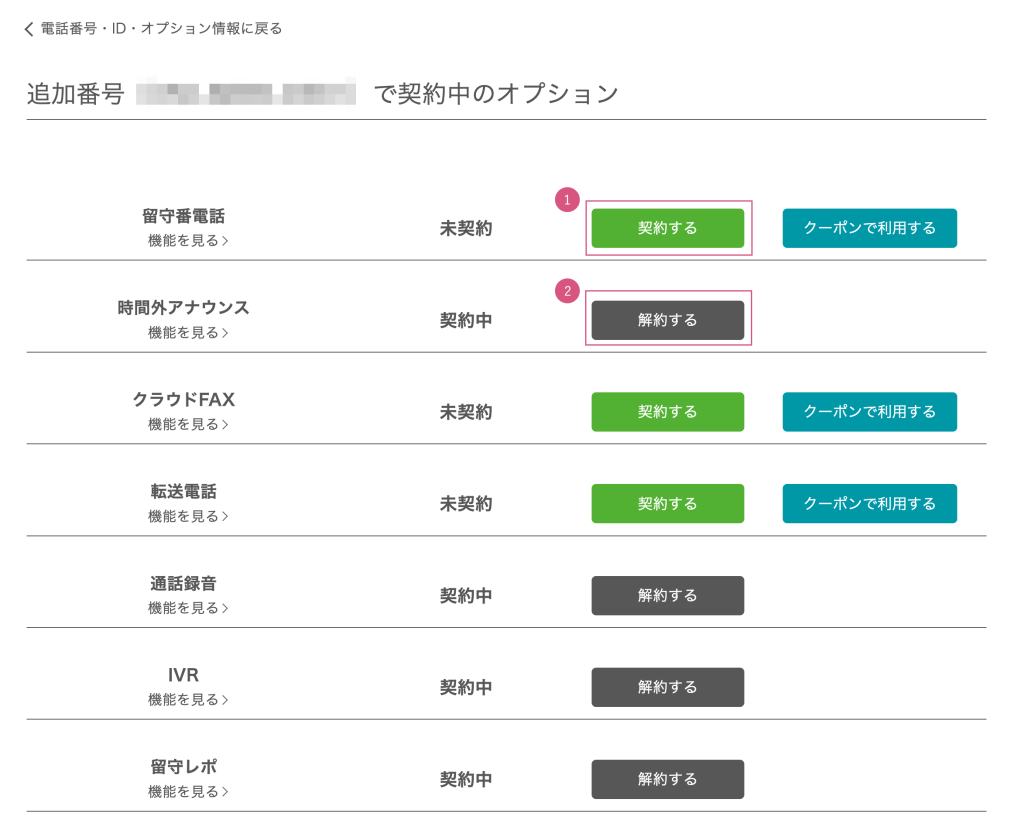Screen dimensions: 1024x837
Task: View features of 通話録音
Action: pyautogui.click(x=188, y=609)
